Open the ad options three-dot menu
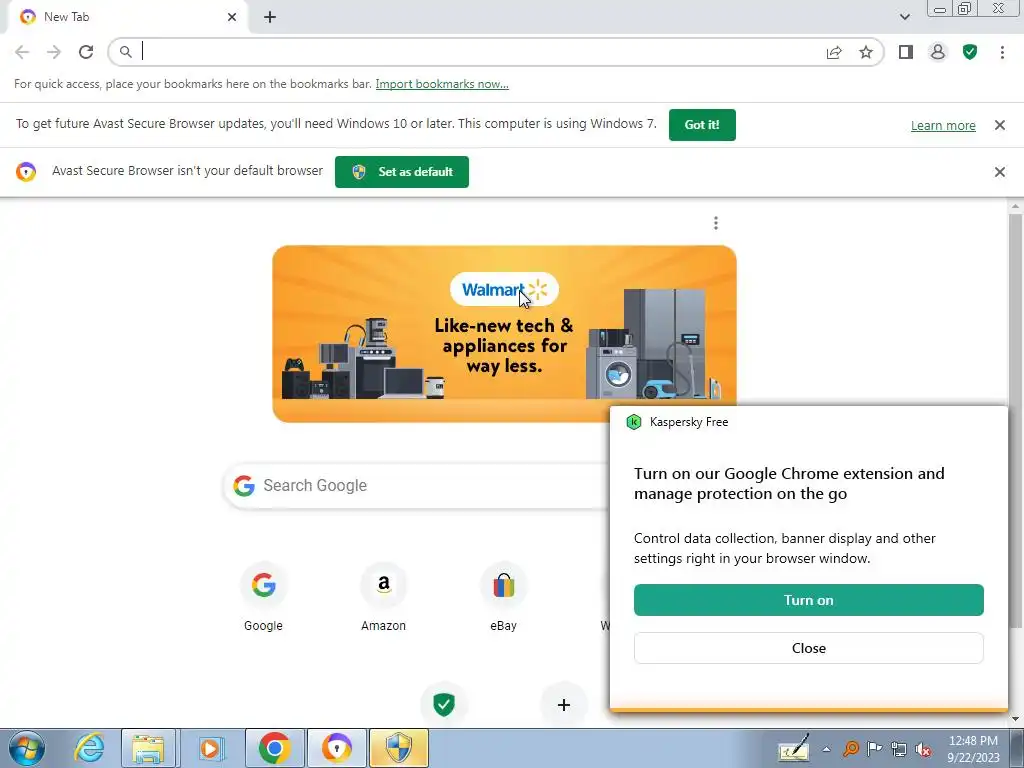 click(x=716, y=223)
